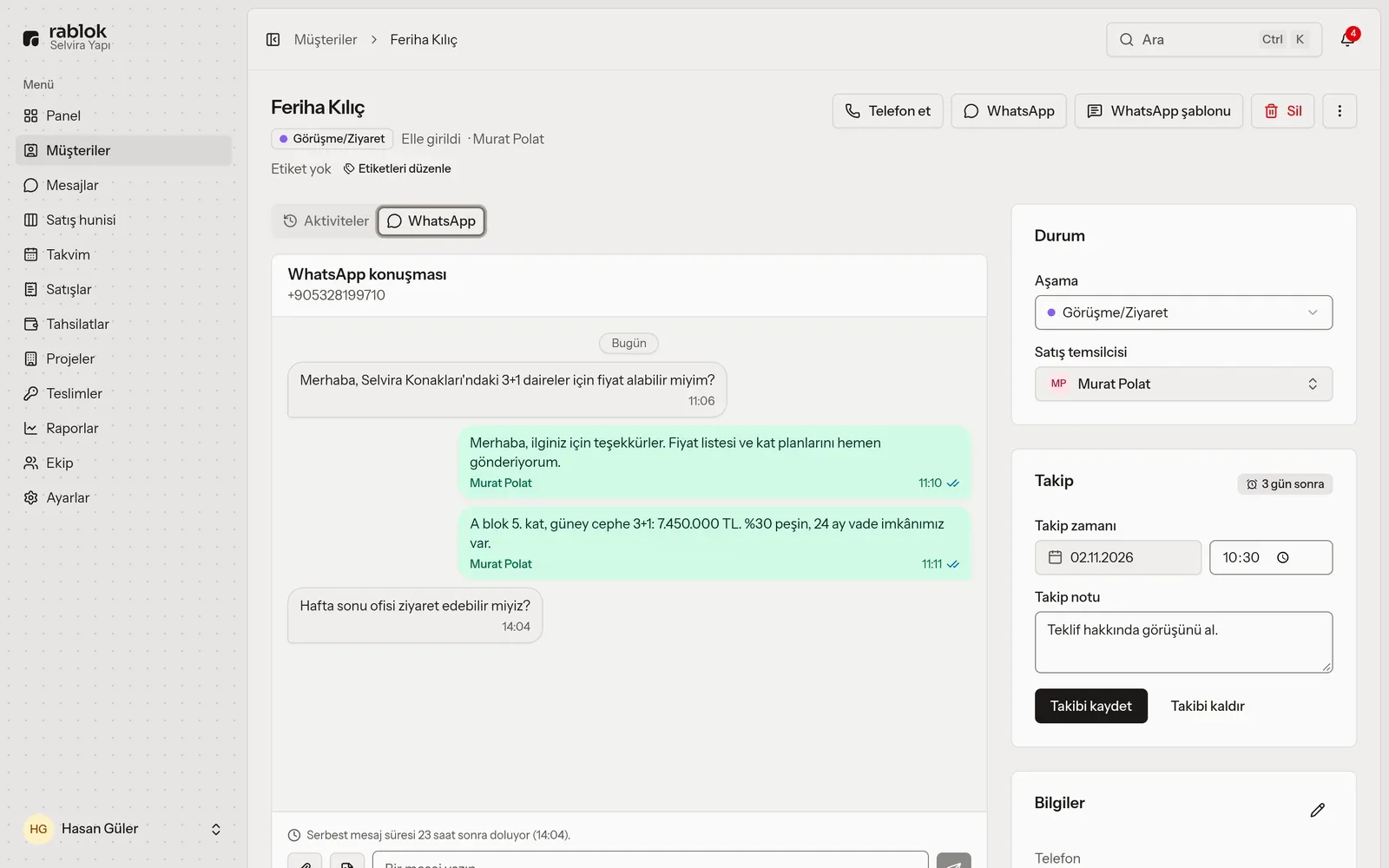Click the Bugün date separator chip
The height and width of the screenshot is (868, 1389).
(629, 344)
